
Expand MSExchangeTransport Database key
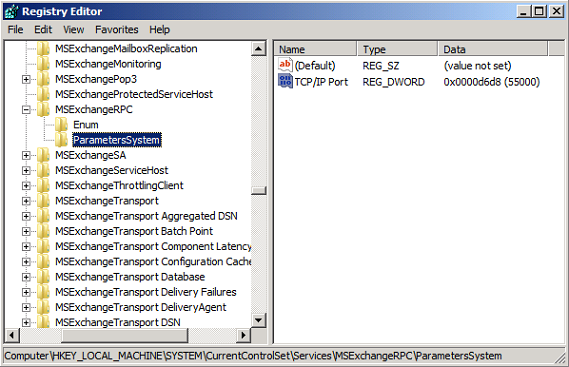[x=26, y=277]
